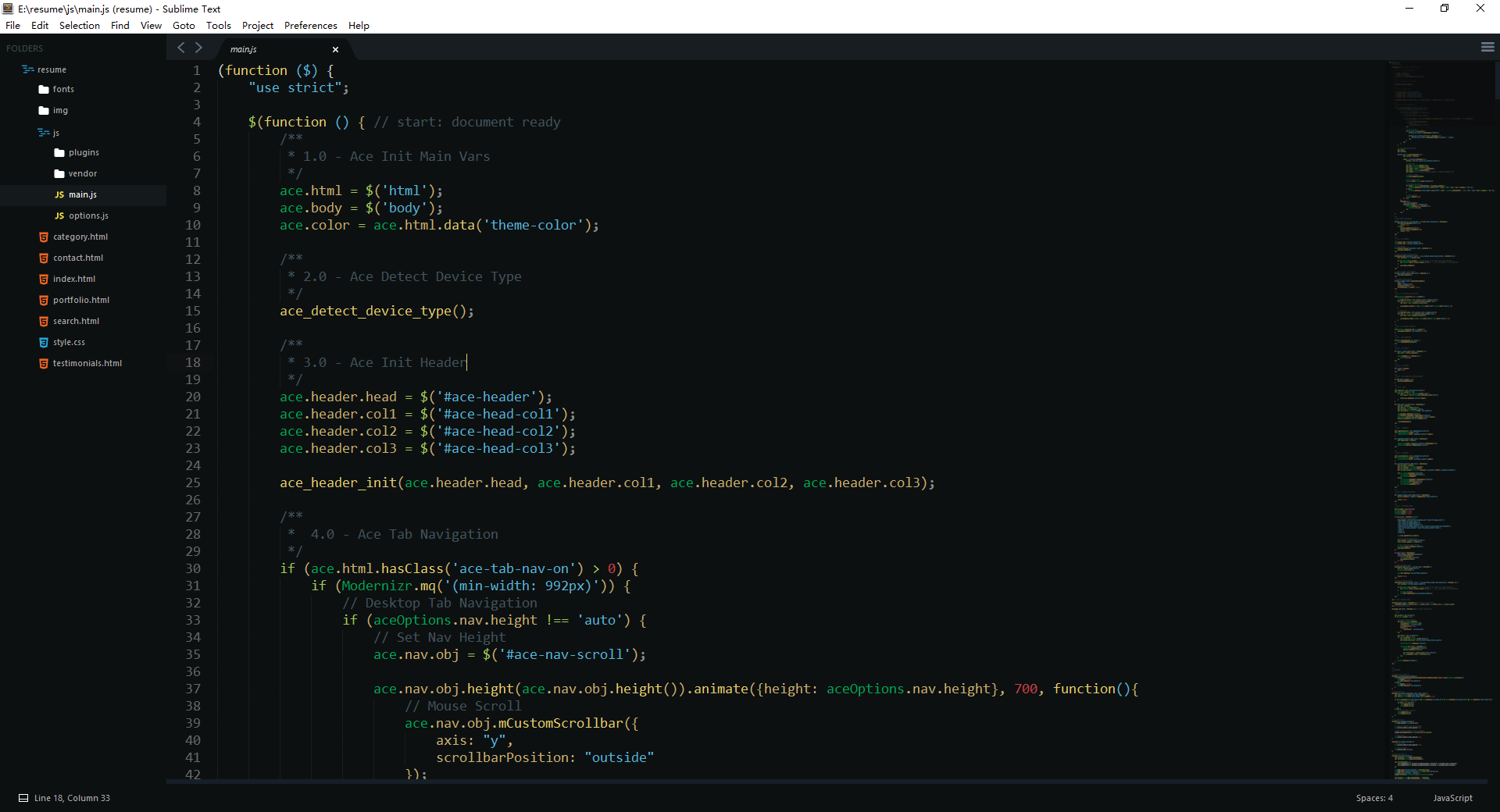Open the fonts folder icon
Screen dimensions: 1500x812
tap(44, 90)
